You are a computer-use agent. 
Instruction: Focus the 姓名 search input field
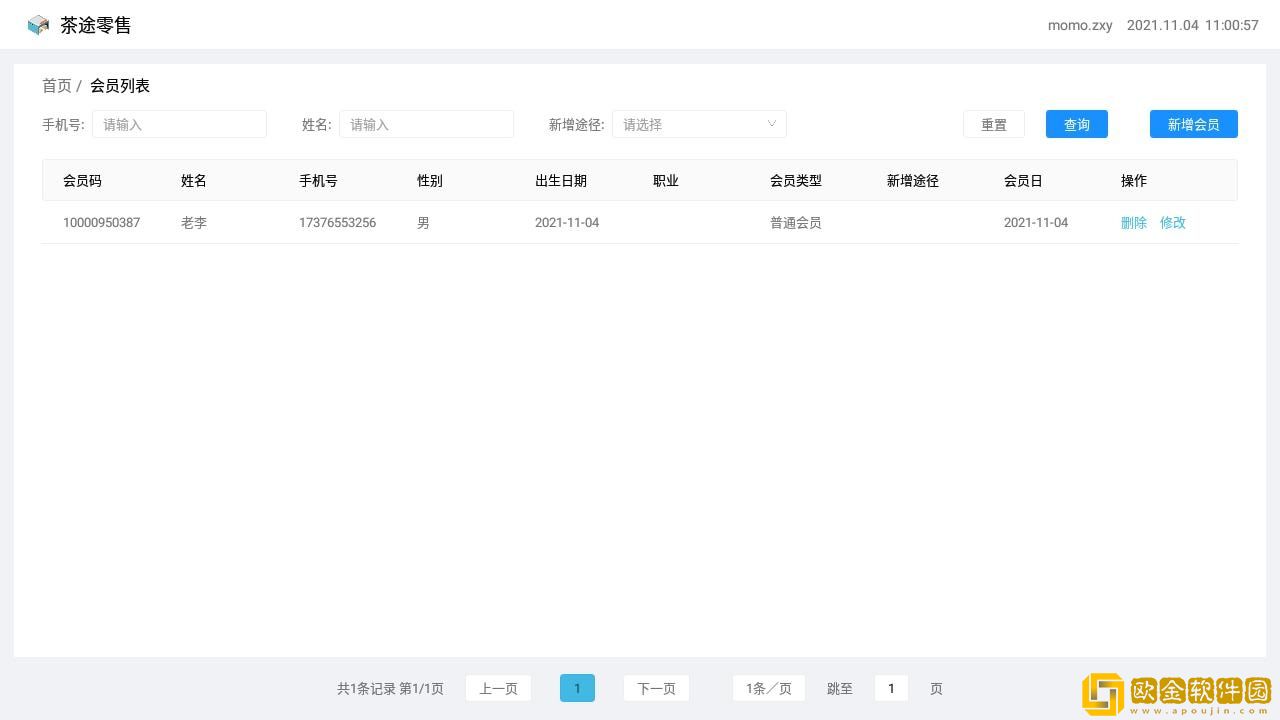tap(426, 124)
